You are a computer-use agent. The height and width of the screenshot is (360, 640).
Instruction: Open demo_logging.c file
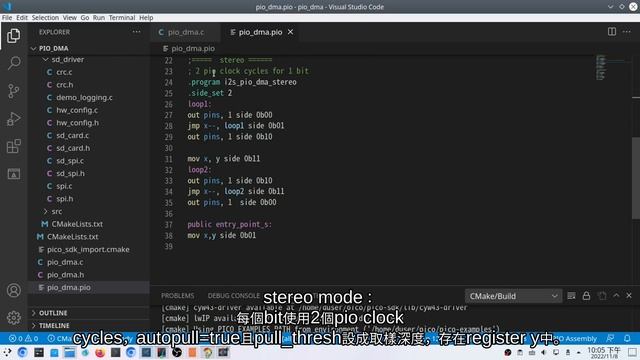[x=84, y=97]
